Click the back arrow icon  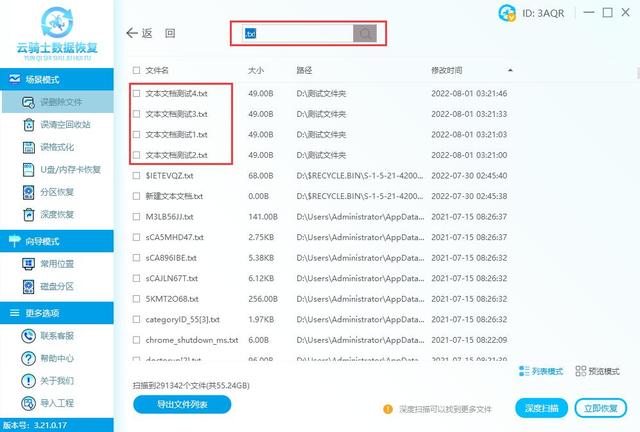coord(132,33)
